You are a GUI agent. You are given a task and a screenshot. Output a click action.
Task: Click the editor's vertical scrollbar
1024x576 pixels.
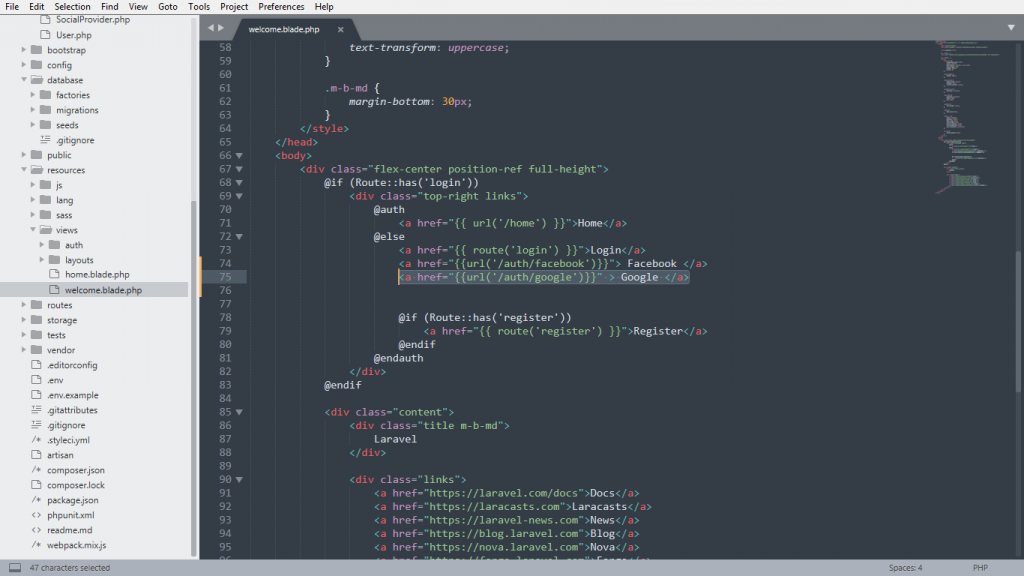pos(1019,320)
